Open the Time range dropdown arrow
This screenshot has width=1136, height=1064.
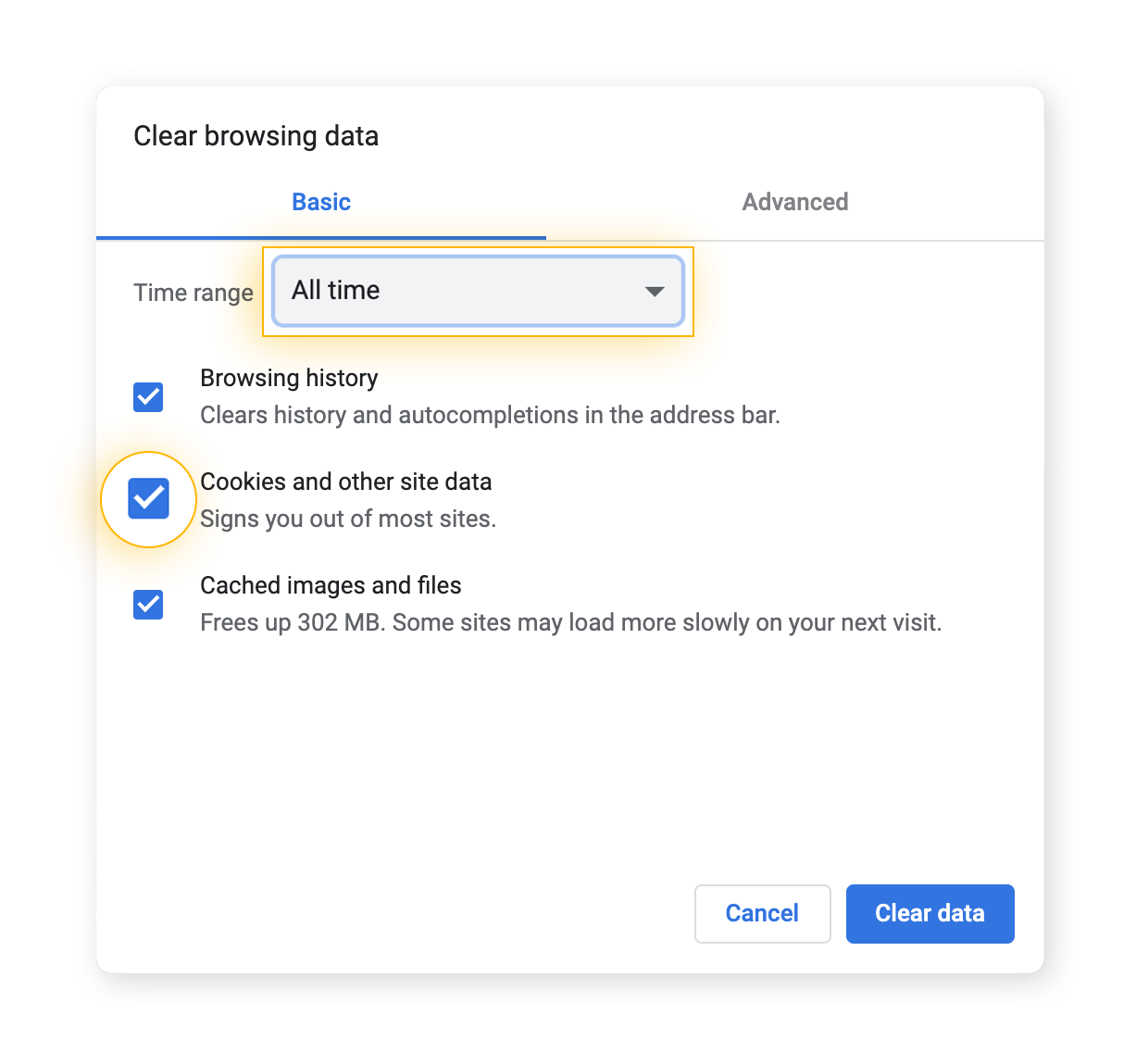pyautogui.click(x=655, y=291)
